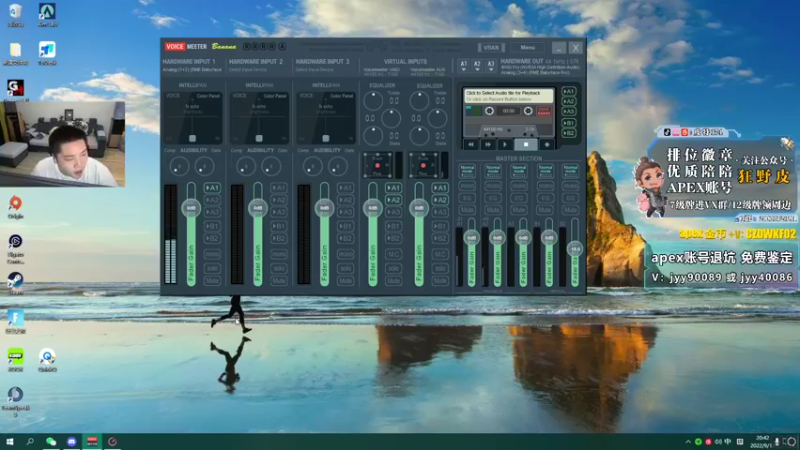This screenshot has width=800, height=450.
Task: Switch A1 master bus Normal mode selector
Action: (467, 171)
